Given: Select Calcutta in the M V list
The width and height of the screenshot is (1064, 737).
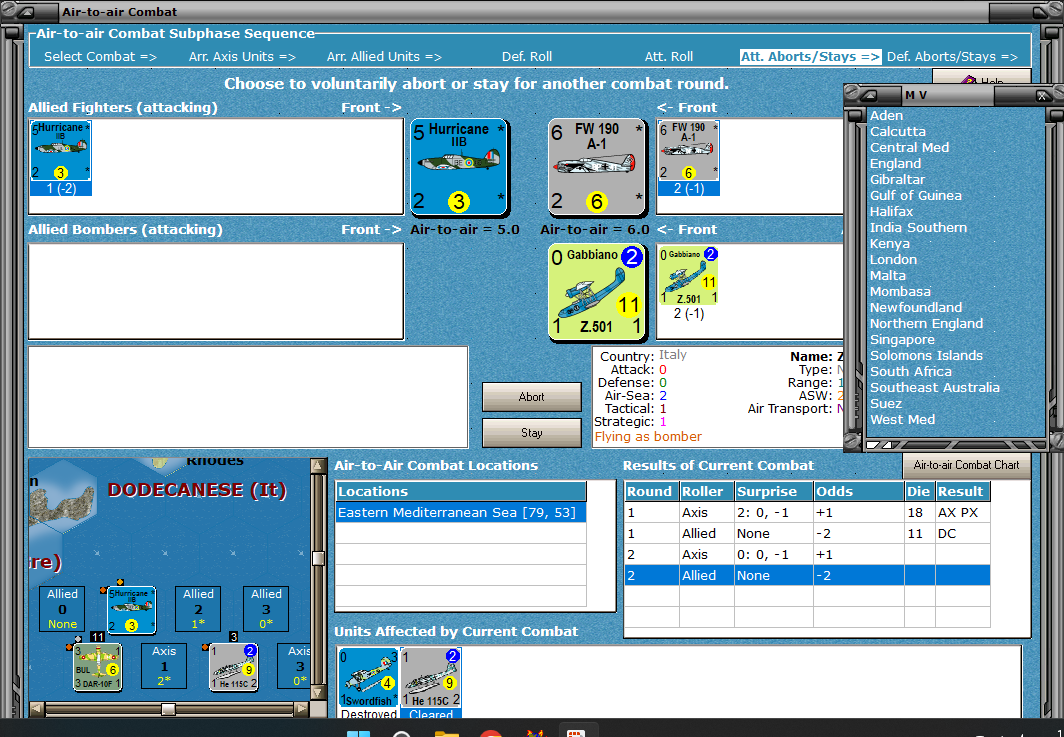Looking at the screenshot, I should coord(898,132).
